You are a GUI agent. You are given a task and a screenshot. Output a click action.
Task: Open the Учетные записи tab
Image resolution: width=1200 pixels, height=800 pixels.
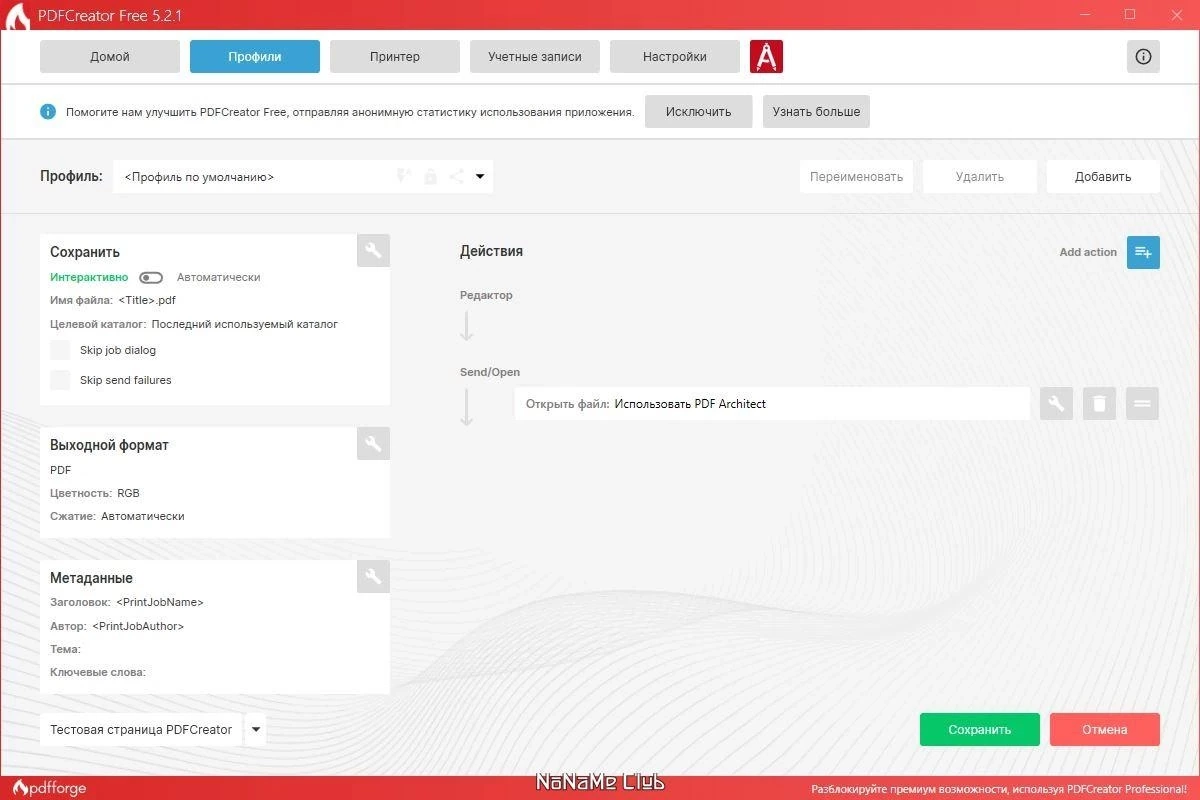(535, 57)
